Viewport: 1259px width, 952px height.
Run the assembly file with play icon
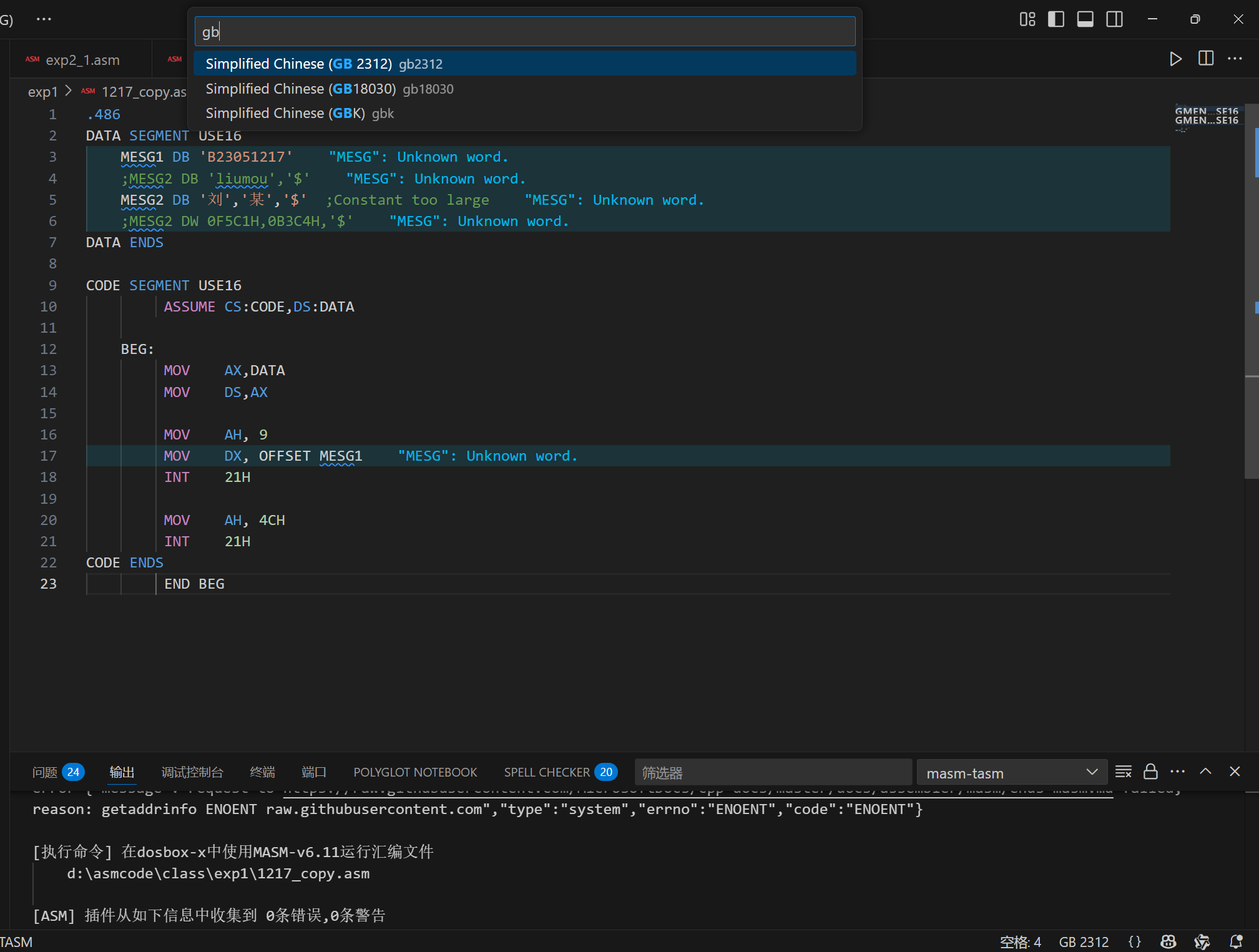tap(1175, 59)
